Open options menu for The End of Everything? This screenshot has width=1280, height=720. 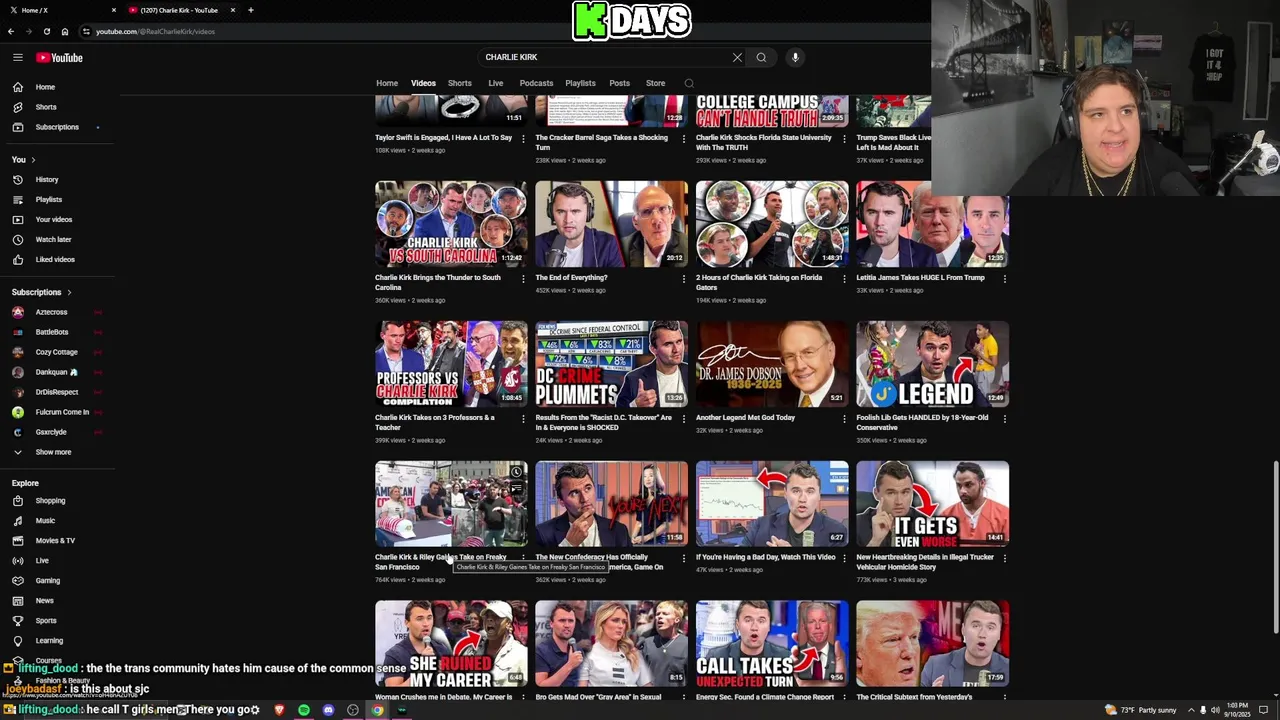coord(683,279)
